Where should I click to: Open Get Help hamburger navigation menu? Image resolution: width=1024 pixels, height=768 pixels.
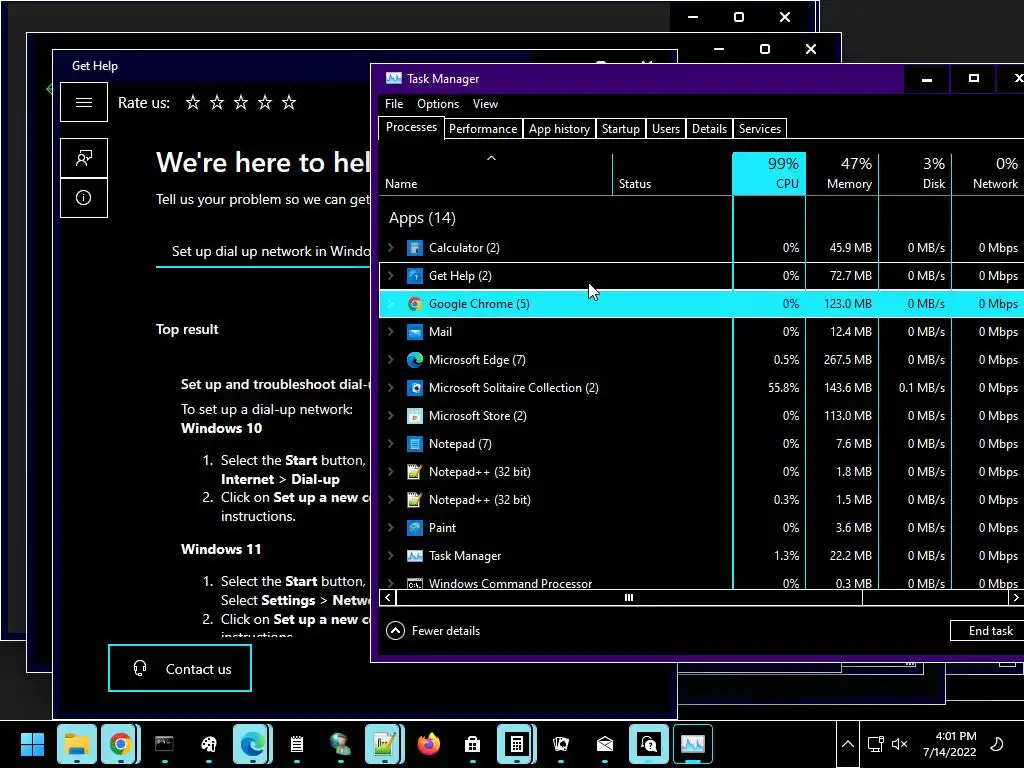[x=84, y=103]
